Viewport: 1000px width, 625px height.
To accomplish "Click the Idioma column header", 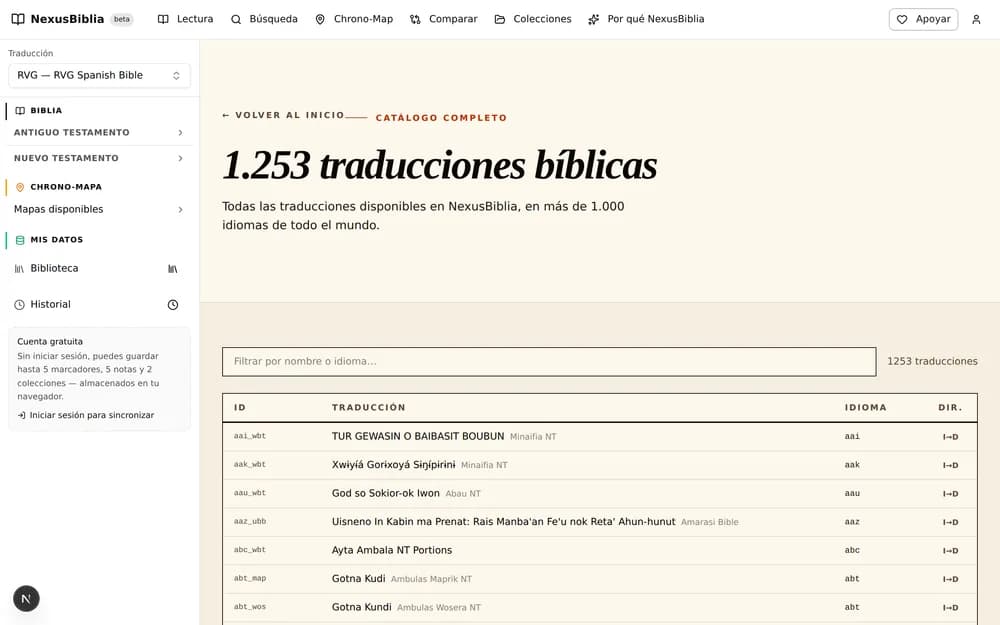I will (x=865, y=408).
